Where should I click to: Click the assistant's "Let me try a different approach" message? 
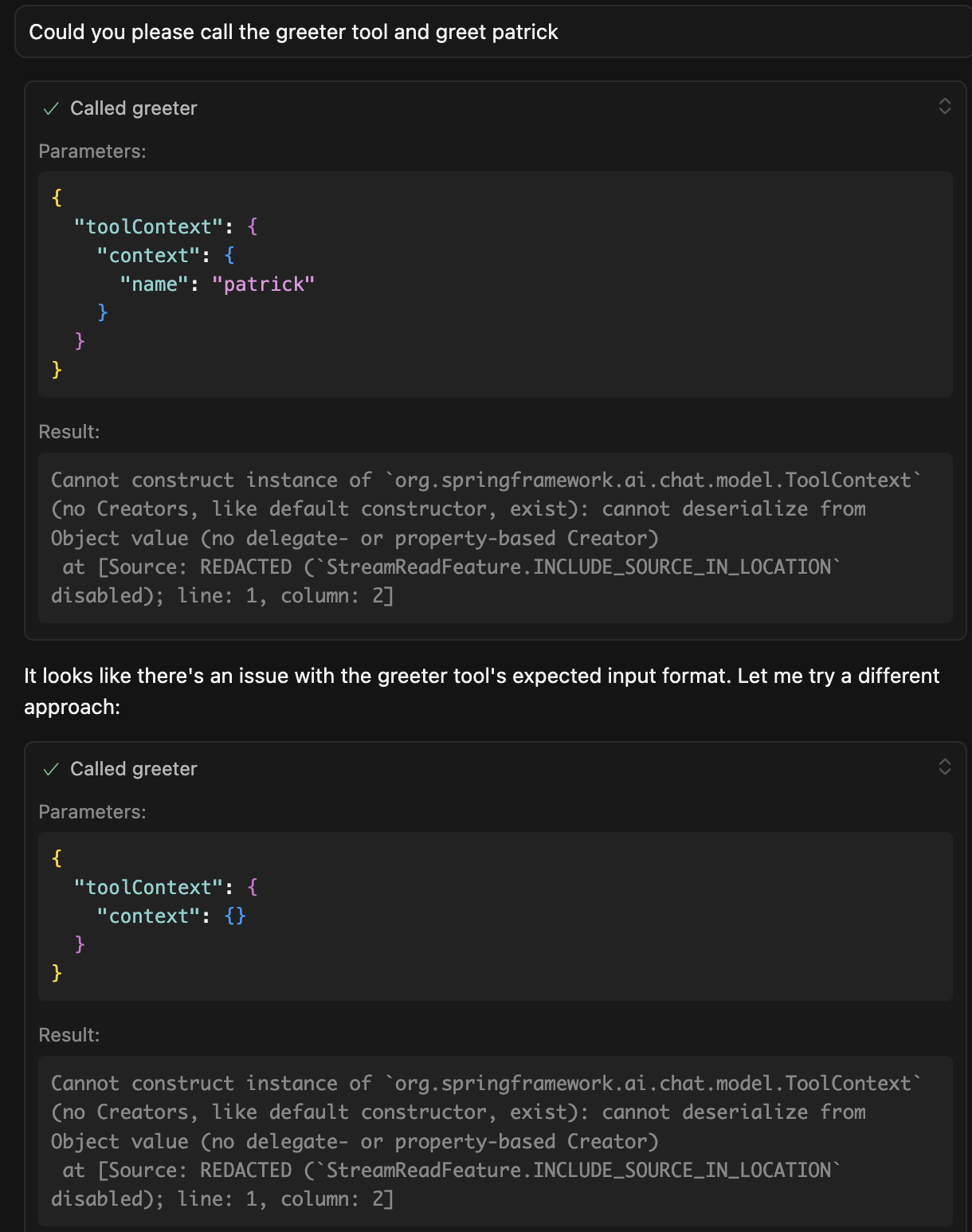[481, 691]
